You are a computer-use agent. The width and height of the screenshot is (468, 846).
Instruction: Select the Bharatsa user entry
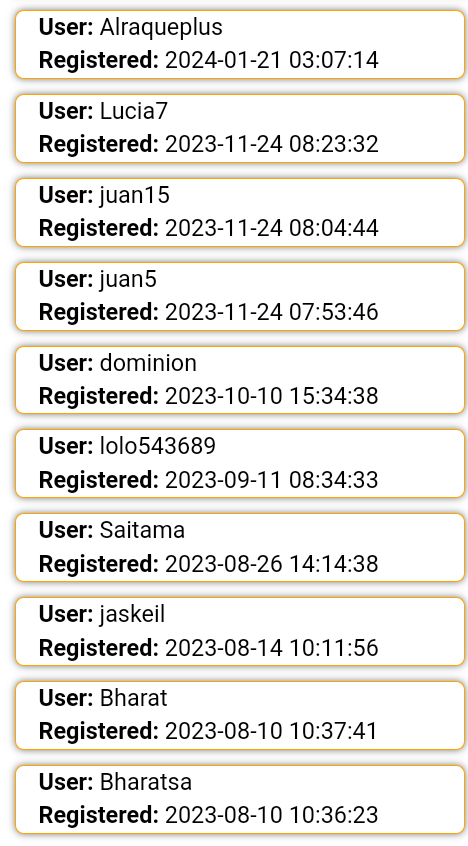240,799
